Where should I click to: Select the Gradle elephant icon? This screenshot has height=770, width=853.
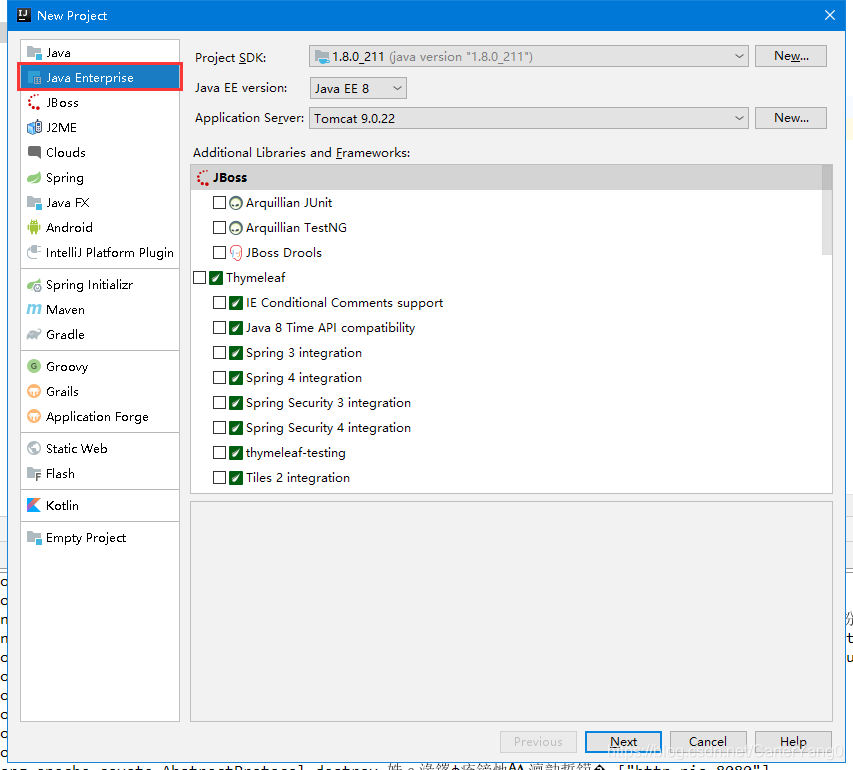pyautogui.click(x=34, y=335)
